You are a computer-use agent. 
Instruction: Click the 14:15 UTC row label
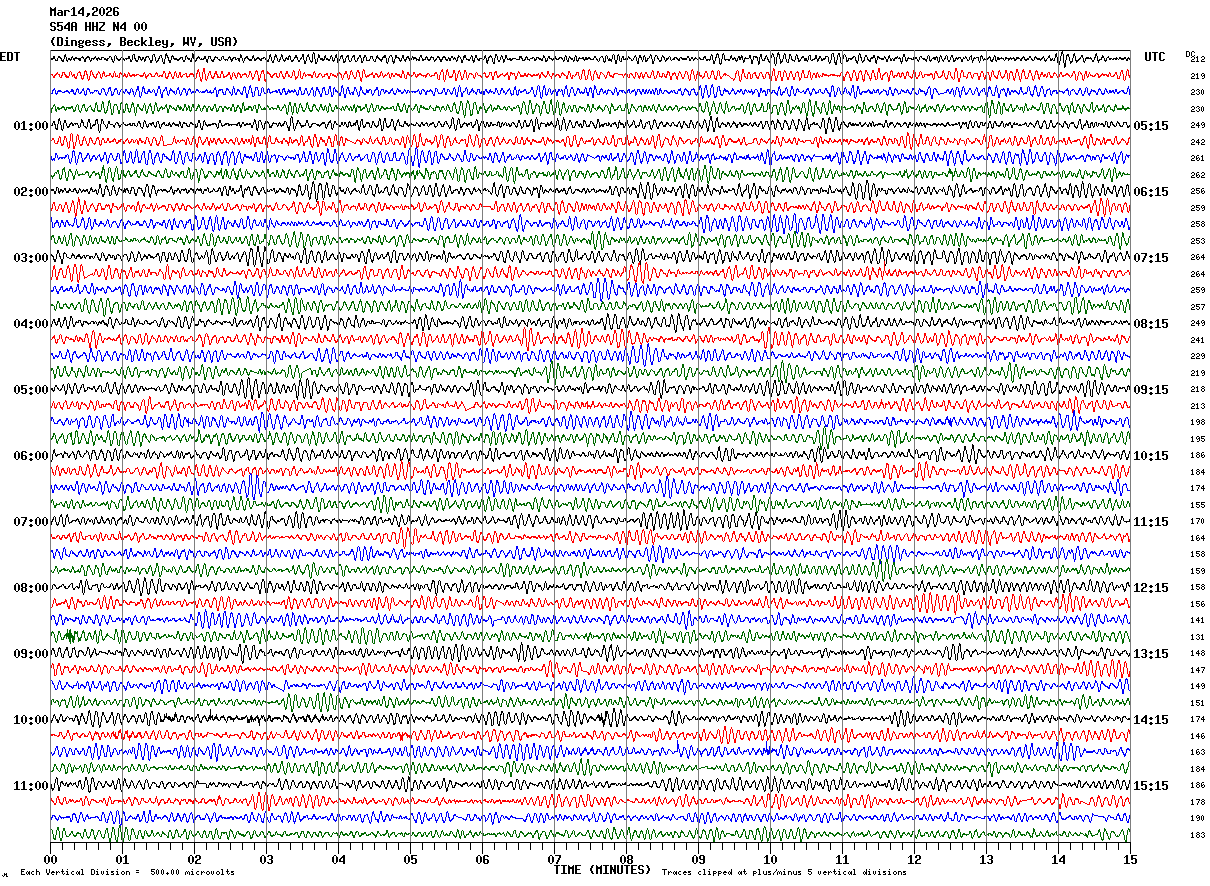point(1151,720)
